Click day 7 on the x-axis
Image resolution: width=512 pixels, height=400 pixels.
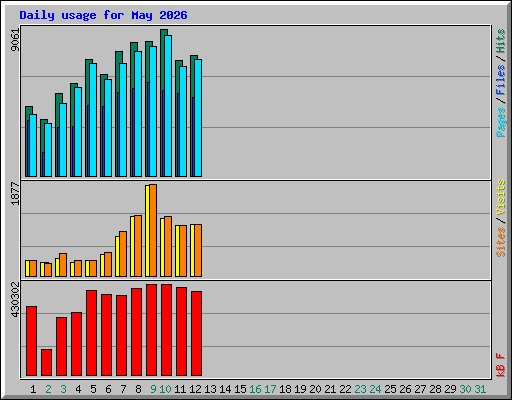point(123,389)
